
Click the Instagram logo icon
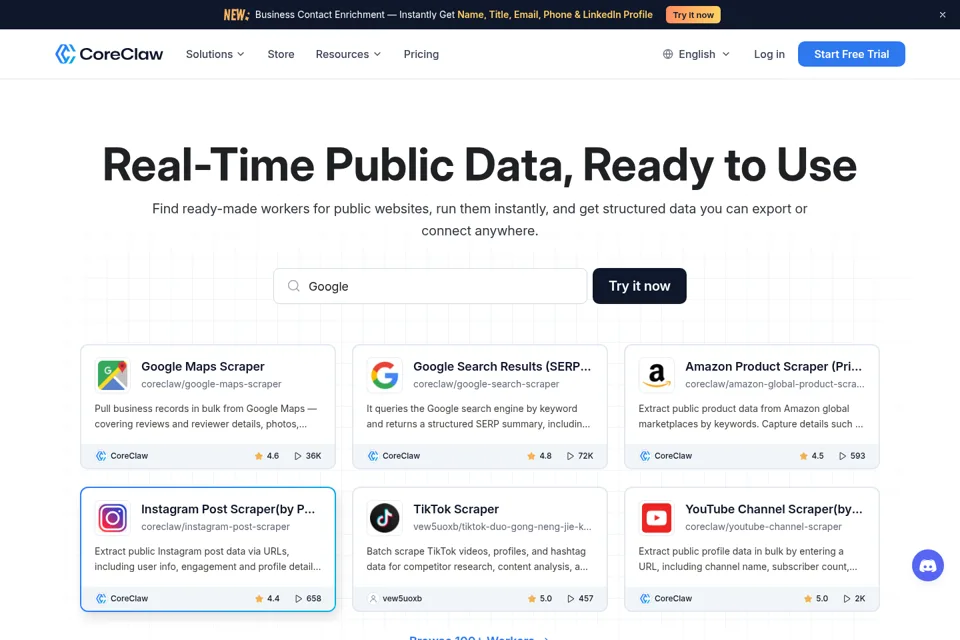tap(113, 518)
